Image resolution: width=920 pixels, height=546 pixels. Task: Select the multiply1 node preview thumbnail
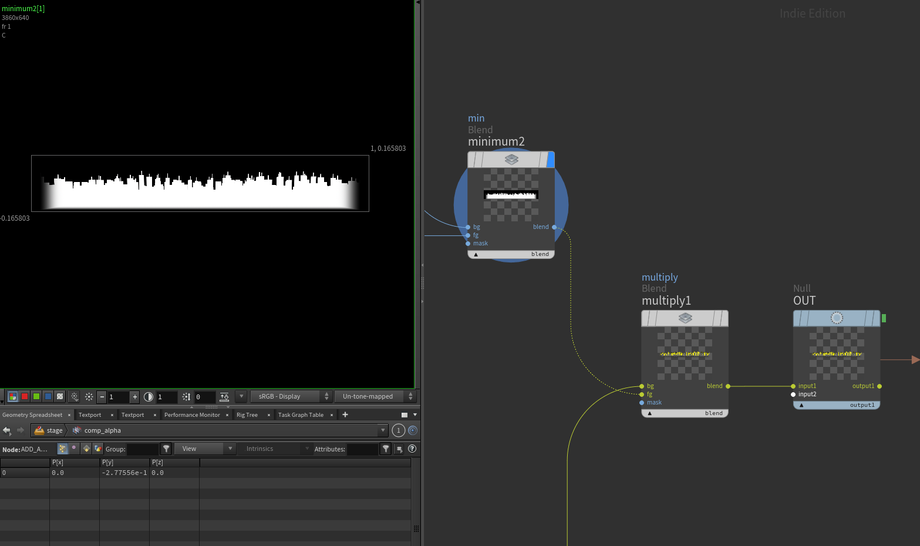click(x=685, y=354)
